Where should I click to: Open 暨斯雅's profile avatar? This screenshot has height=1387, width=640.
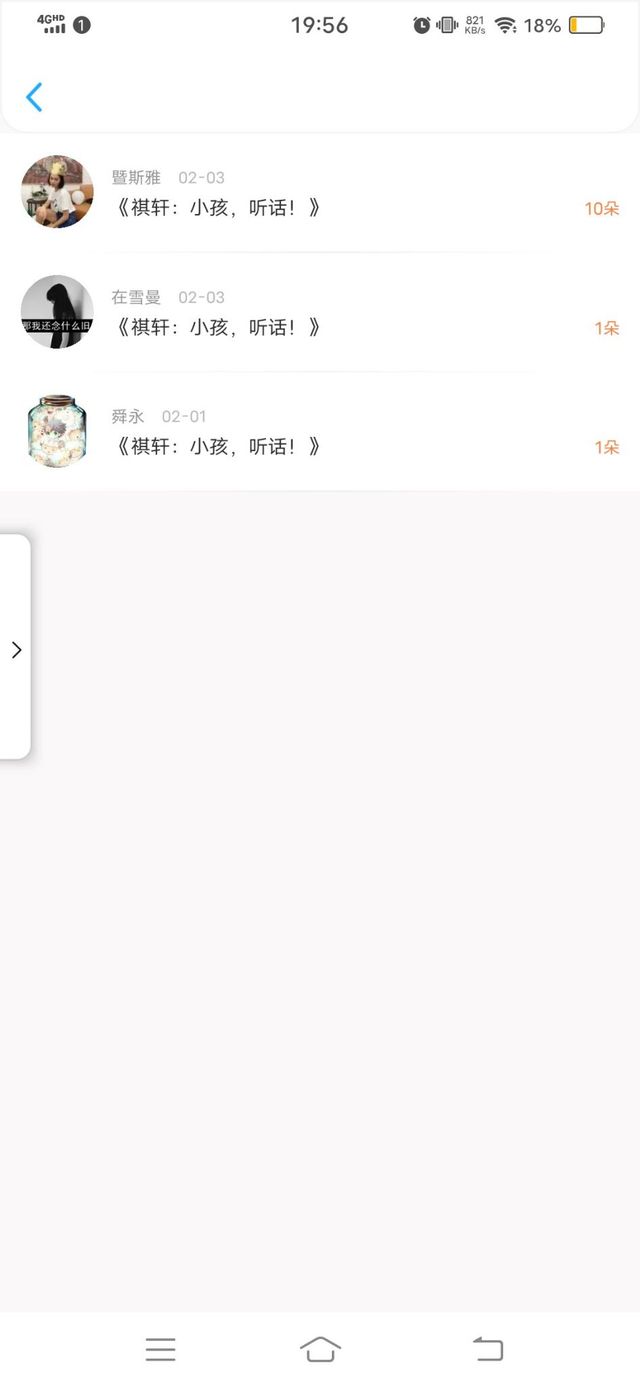click(x=57, y=191)
